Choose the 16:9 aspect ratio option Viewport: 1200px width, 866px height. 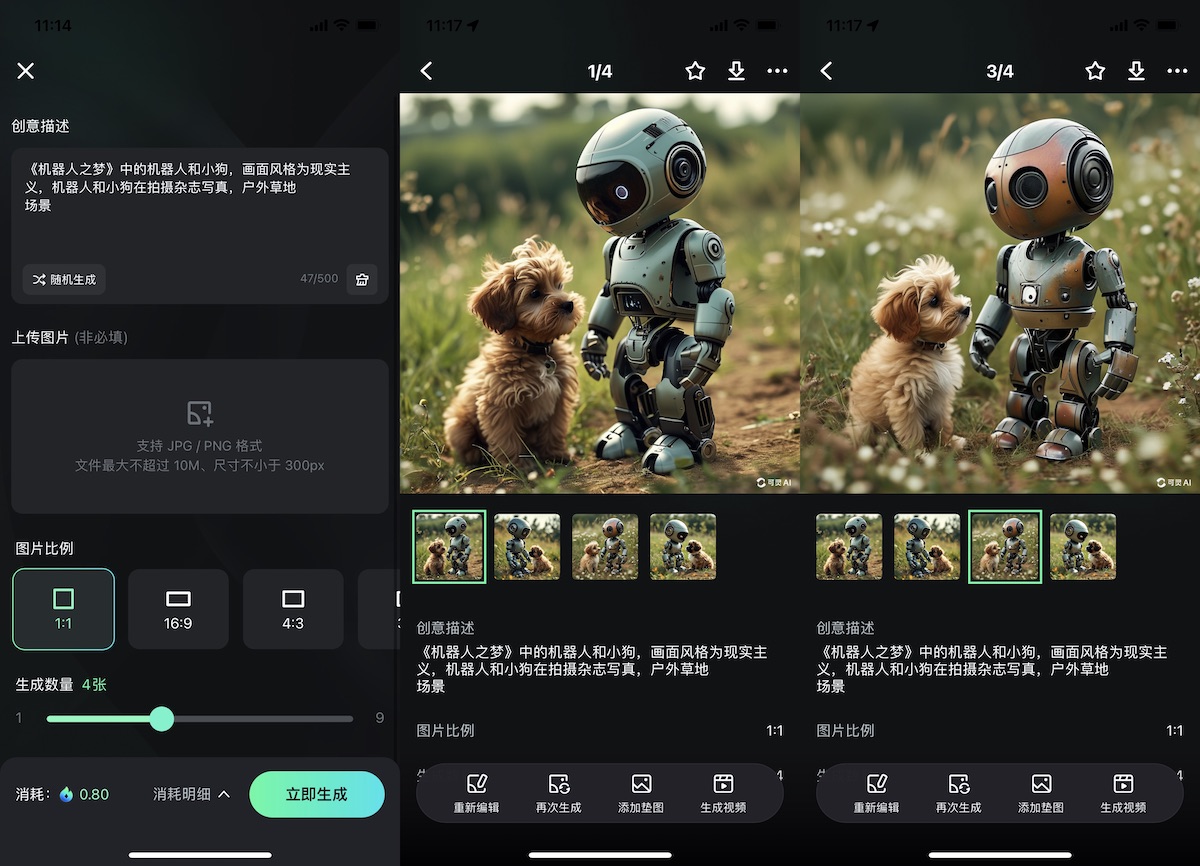click(178, 609)
